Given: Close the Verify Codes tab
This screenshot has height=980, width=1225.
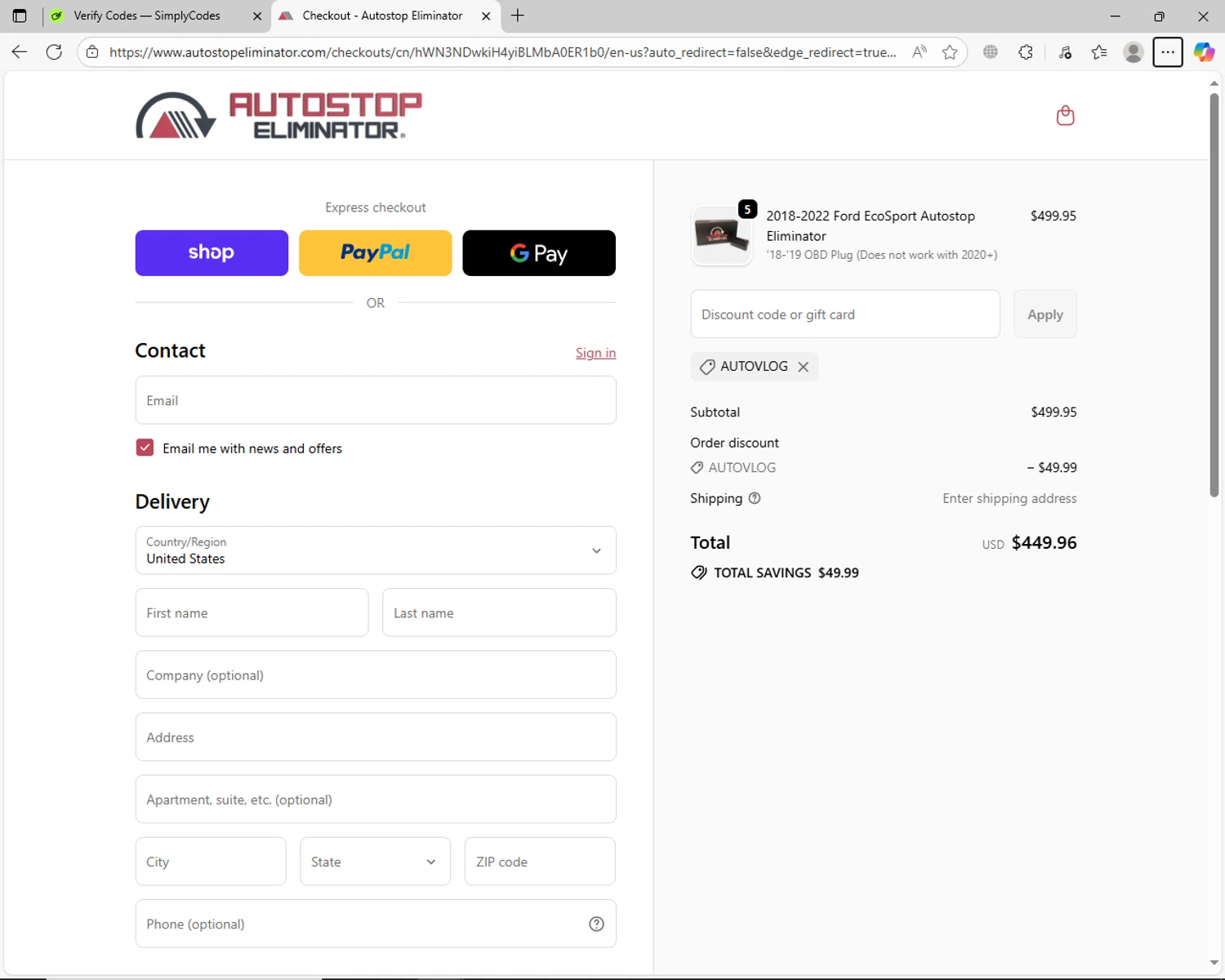Looking at the screenshot, I should pos(257,16).
